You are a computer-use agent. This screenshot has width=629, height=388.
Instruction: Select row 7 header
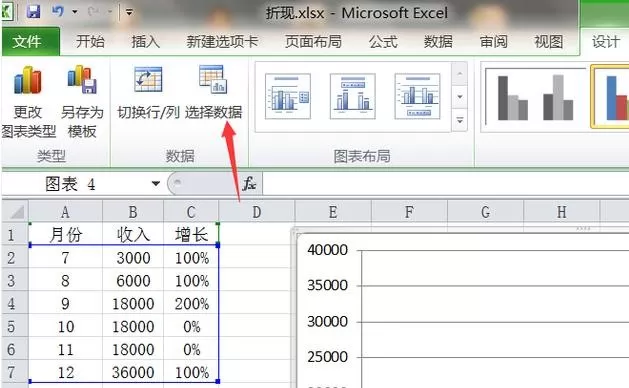(15, 372)
